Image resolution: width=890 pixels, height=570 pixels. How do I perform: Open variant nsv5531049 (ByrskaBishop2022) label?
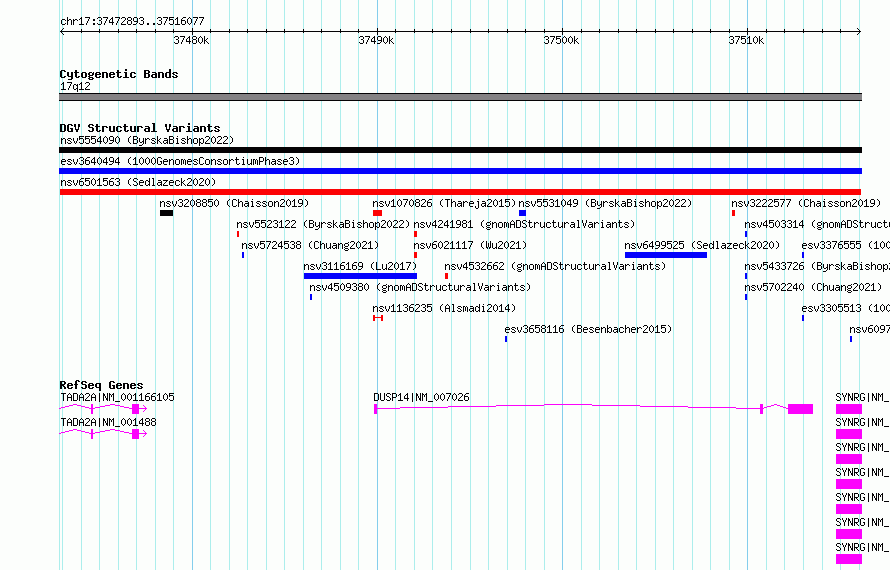click(x=605, y=203)
